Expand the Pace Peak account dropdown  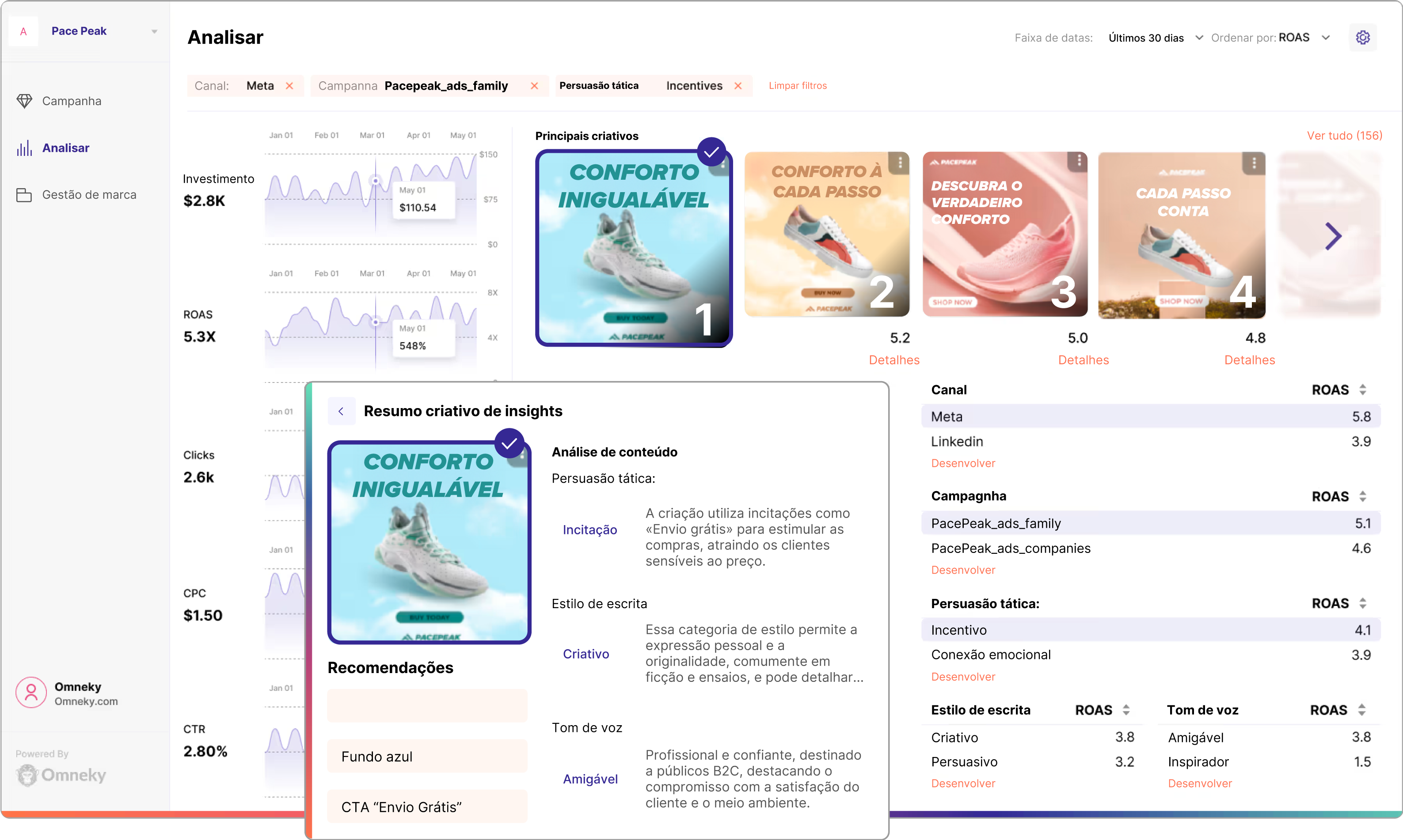pyautogui.click(x=154, y=32)
